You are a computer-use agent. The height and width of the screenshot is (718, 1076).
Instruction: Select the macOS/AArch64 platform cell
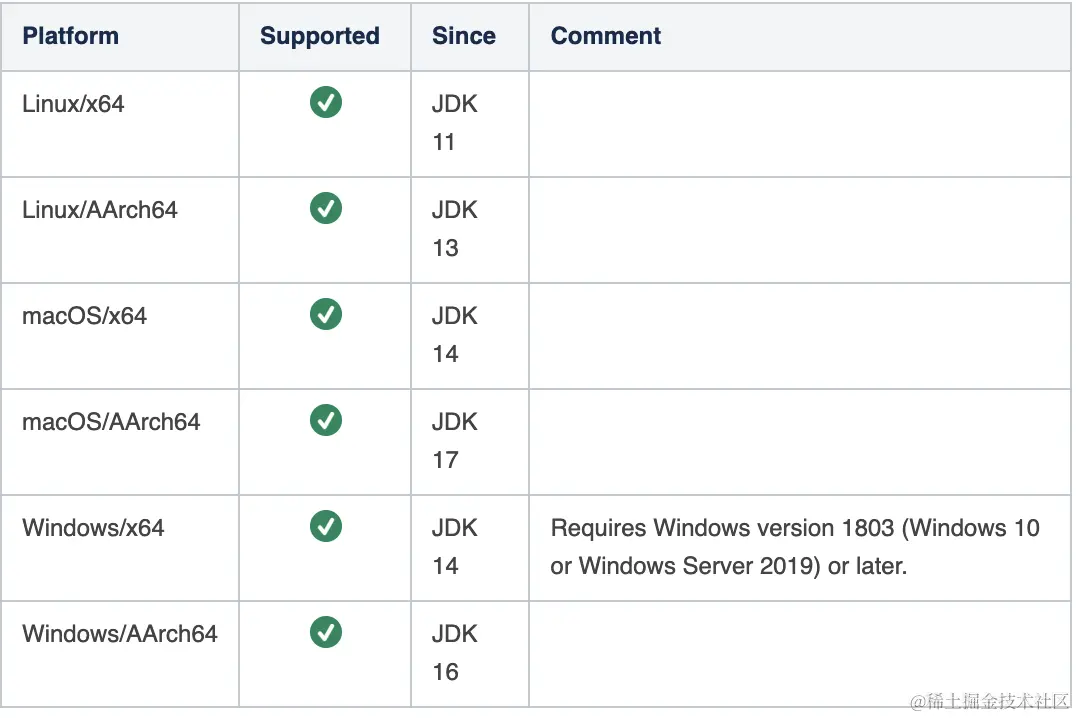(x=111, y=422)
